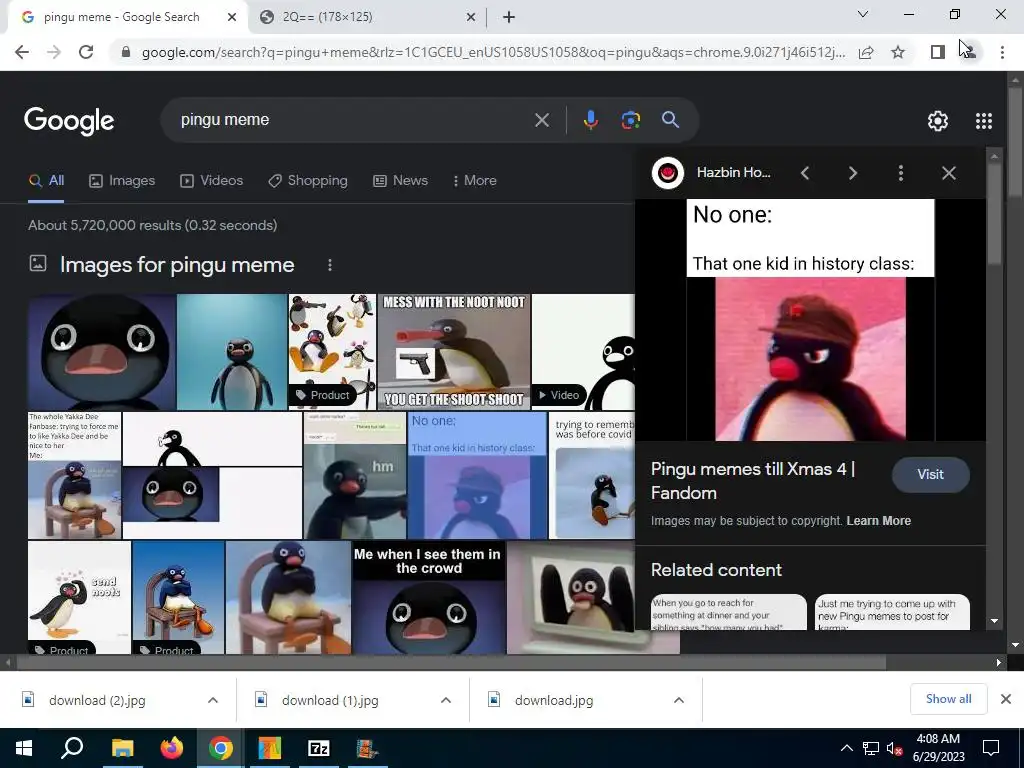Viewport: 1024px width, 768px height.
Task: Start voice search with microphone icon
Action: [x=590, y=120]
